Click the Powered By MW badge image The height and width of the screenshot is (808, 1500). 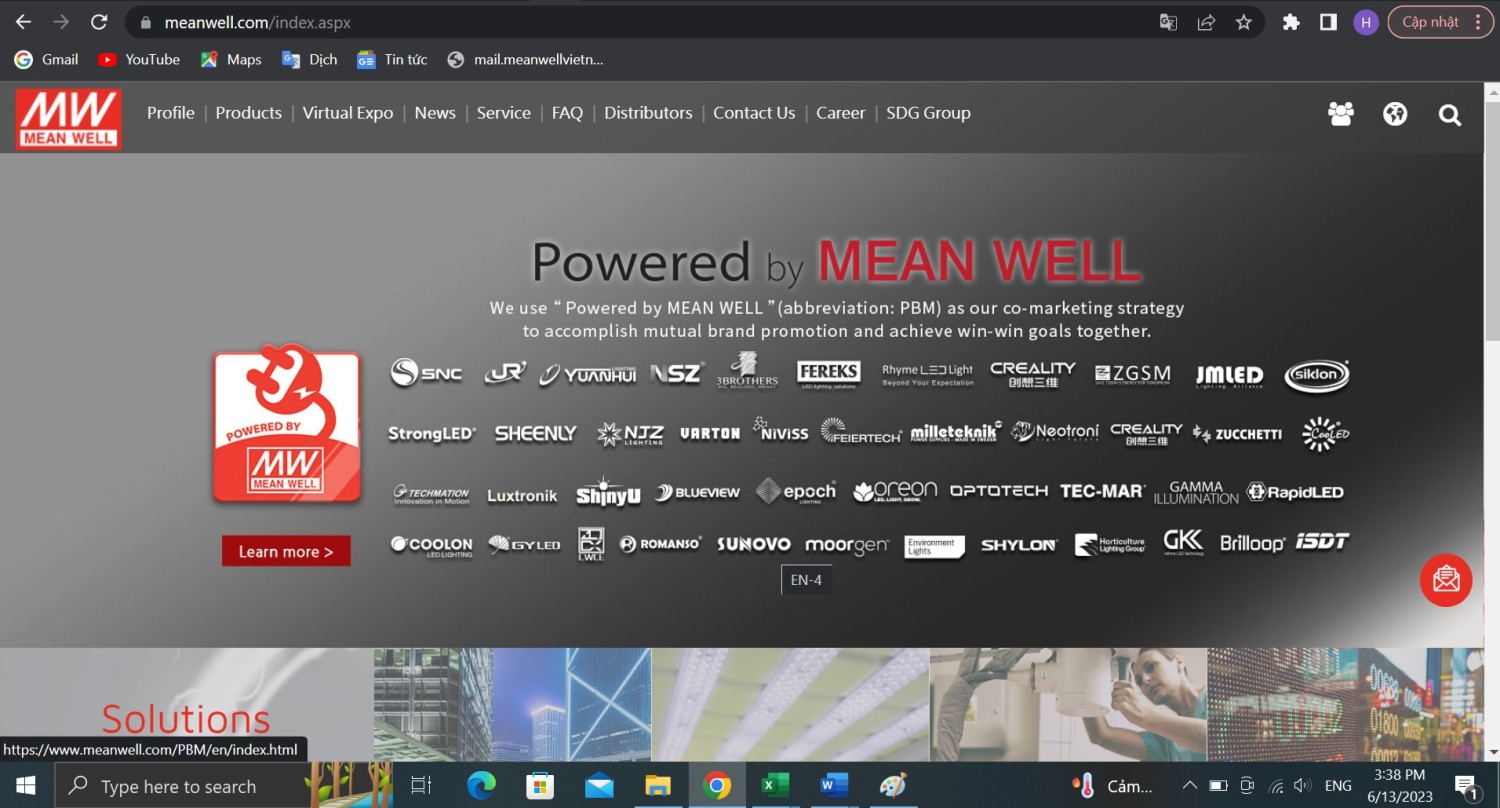tap(286, 424)
